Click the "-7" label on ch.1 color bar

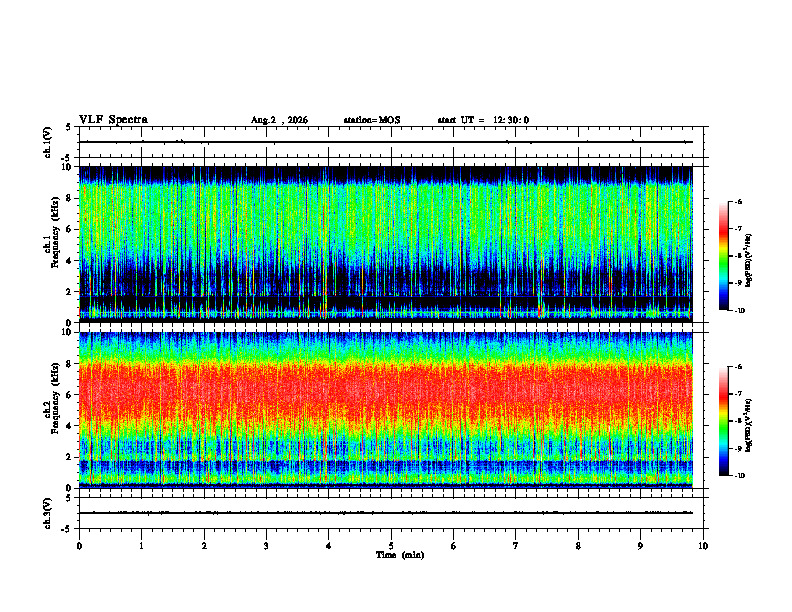pyautogui.click(x=738, y=229)
